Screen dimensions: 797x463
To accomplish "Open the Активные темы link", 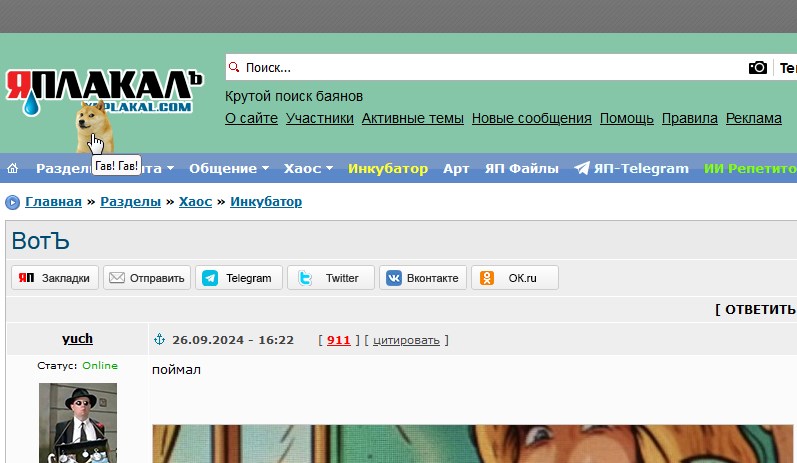I will (x=413, y=118).
